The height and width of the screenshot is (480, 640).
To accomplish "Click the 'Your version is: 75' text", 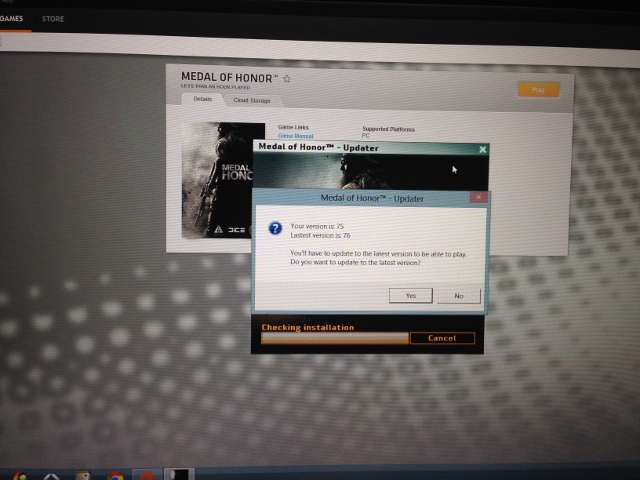I will [317, 226].
